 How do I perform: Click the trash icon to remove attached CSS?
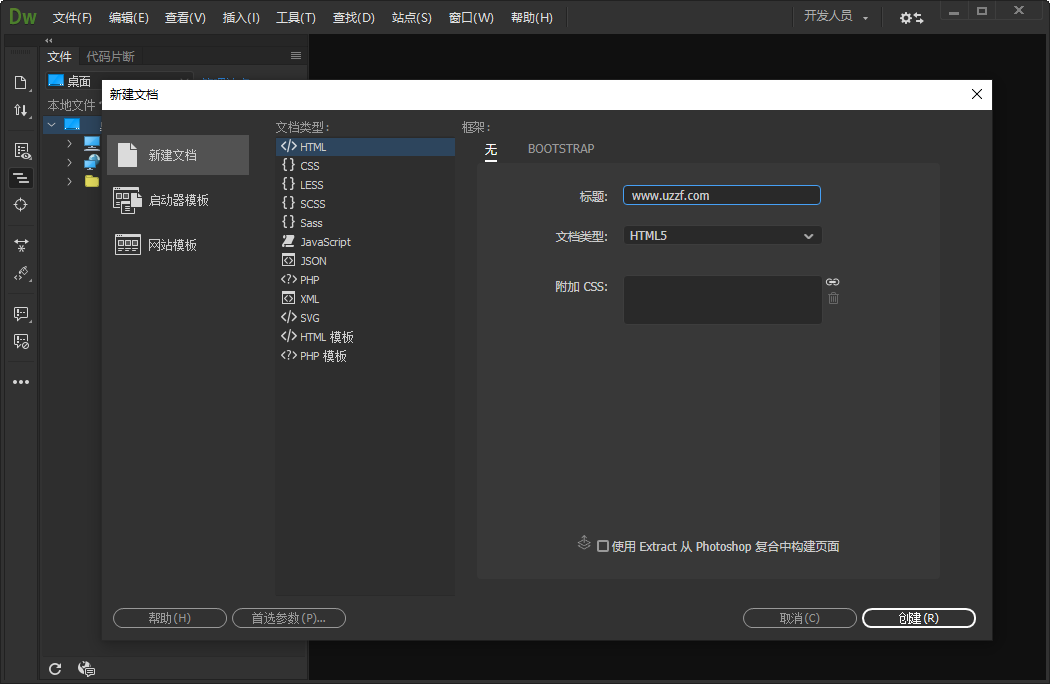coord(833,298)
